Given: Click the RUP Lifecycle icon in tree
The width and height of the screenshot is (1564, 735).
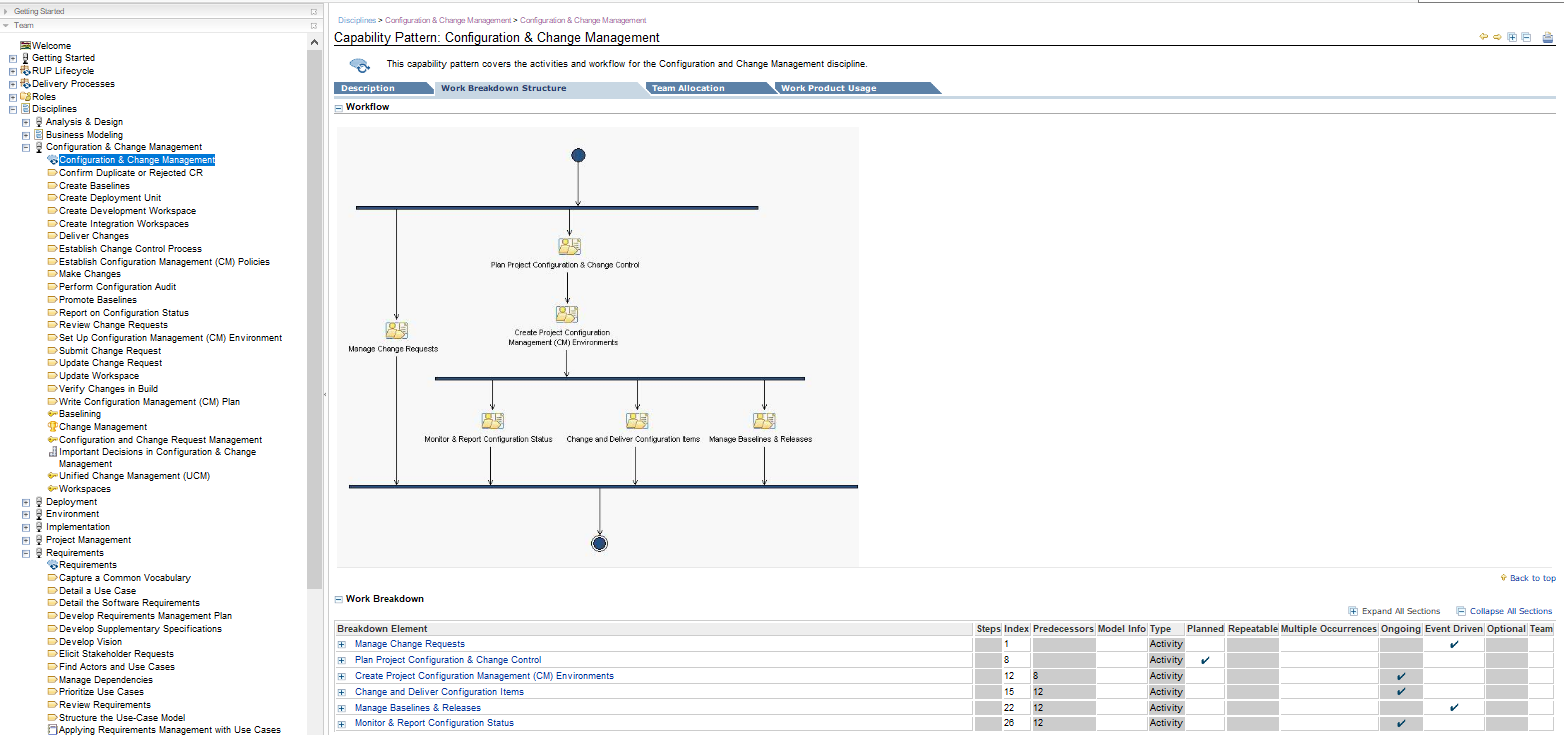Looking at the screenshot, I should coord(25,71).
